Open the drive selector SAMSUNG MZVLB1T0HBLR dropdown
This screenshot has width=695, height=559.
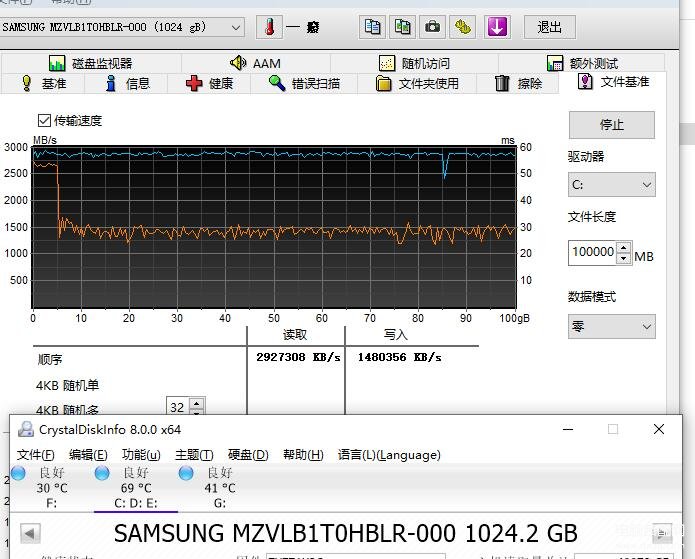pos(122,27)
